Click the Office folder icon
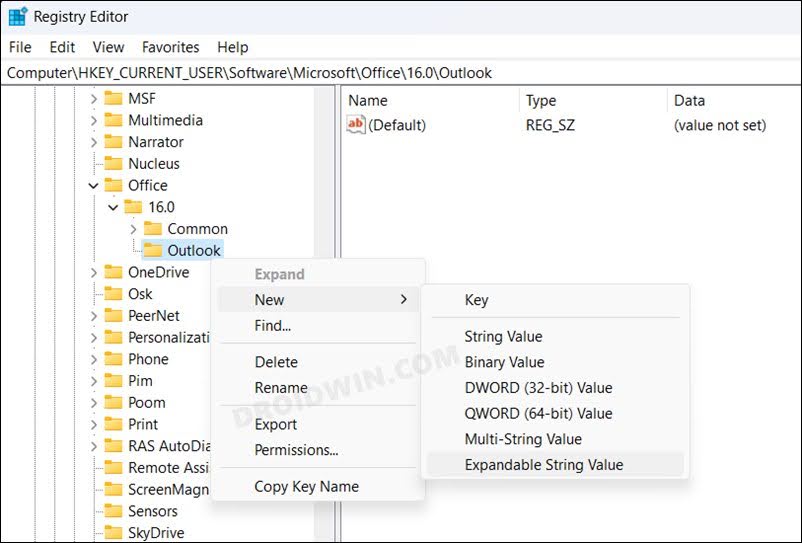 click(x=114, y=185)
